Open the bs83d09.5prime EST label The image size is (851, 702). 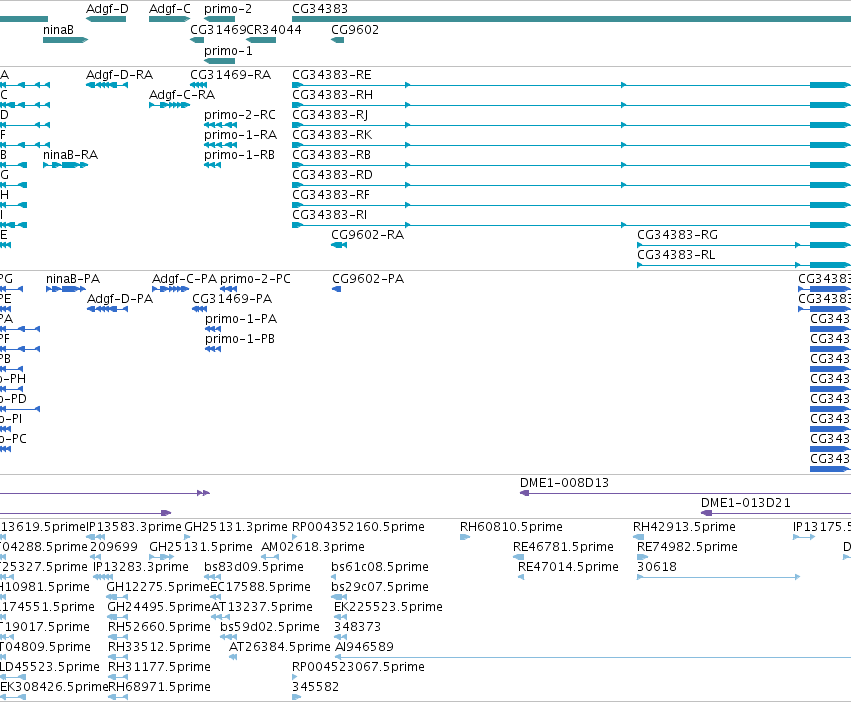point(254,568)
